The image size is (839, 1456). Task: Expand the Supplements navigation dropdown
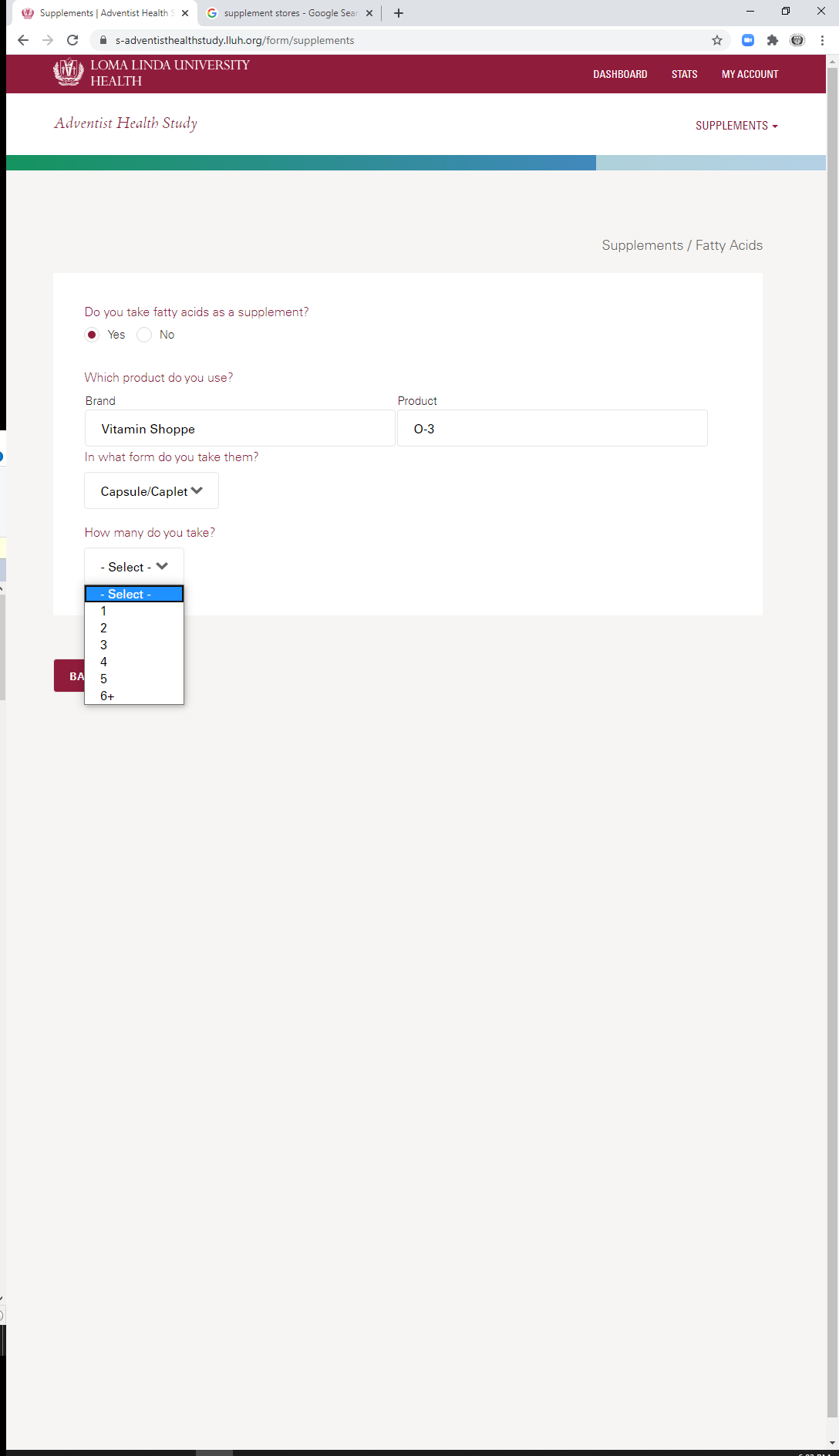(736, 126)
